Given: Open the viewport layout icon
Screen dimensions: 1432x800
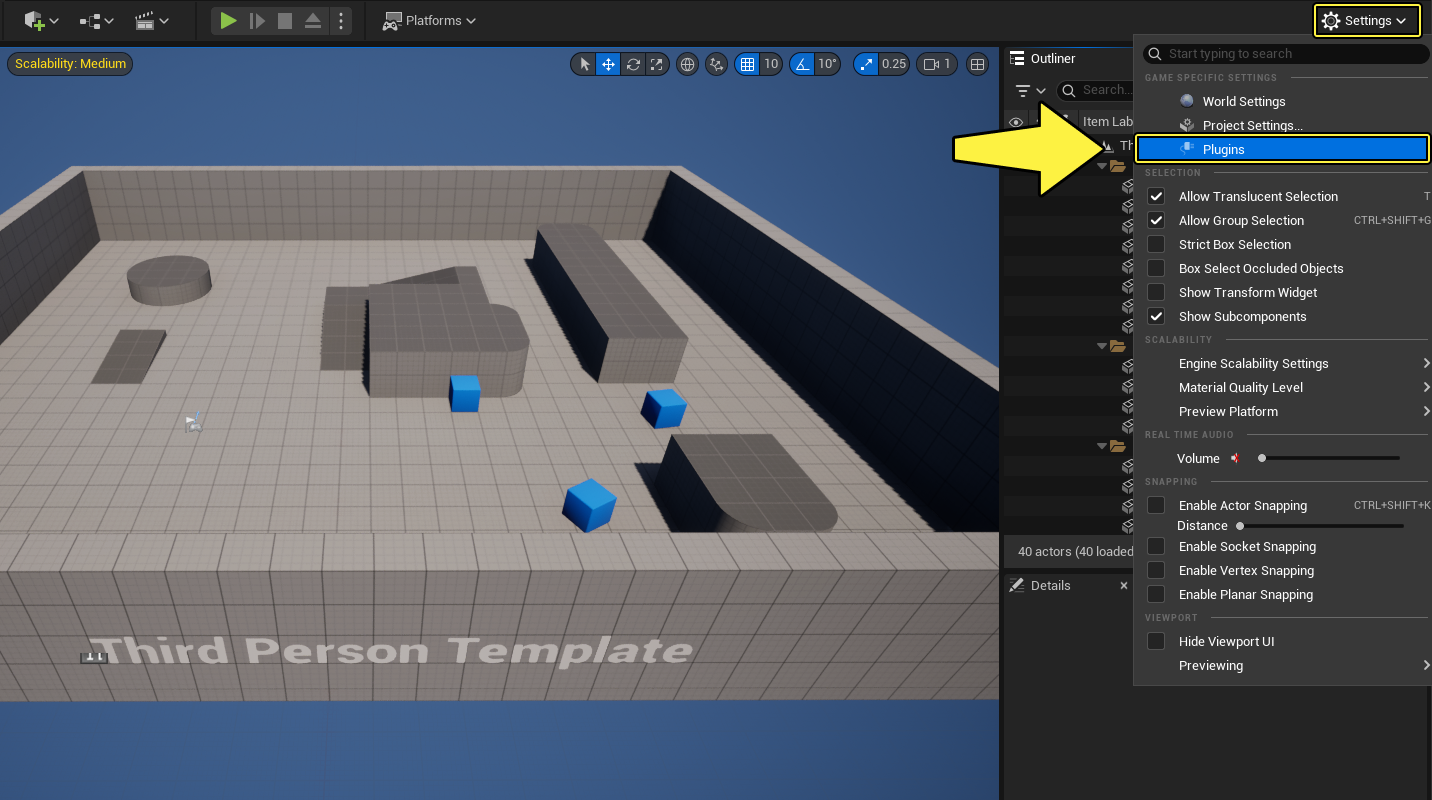Looking at the screenshot, I should point(978,64).
